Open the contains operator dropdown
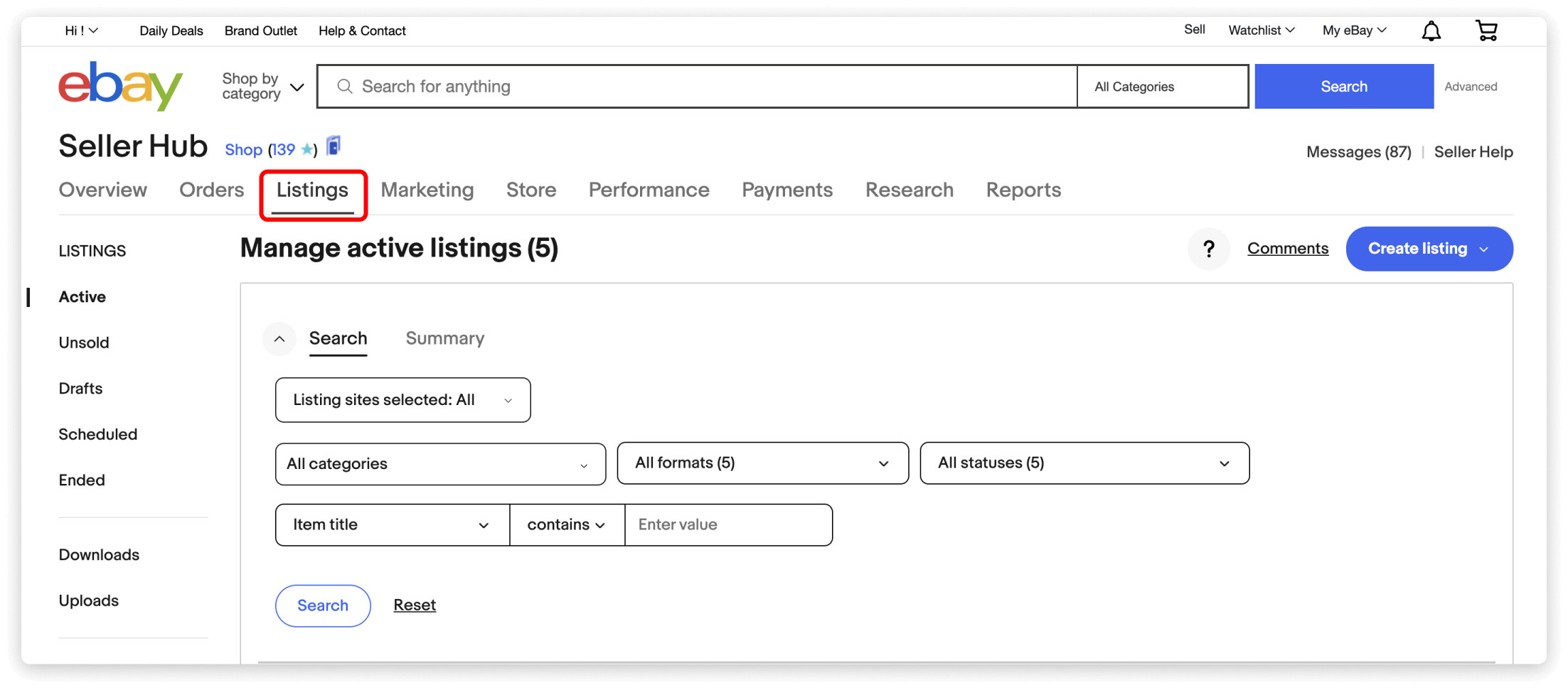The width and height of the screenshot is (1568, 690). [567, 525]
